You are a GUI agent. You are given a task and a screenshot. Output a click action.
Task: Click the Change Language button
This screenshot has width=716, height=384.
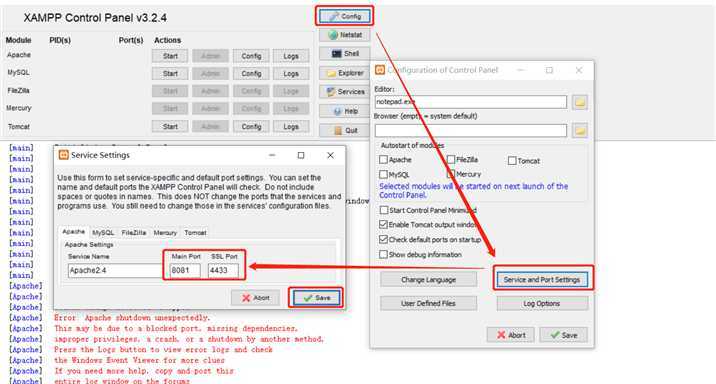point(428,279)
